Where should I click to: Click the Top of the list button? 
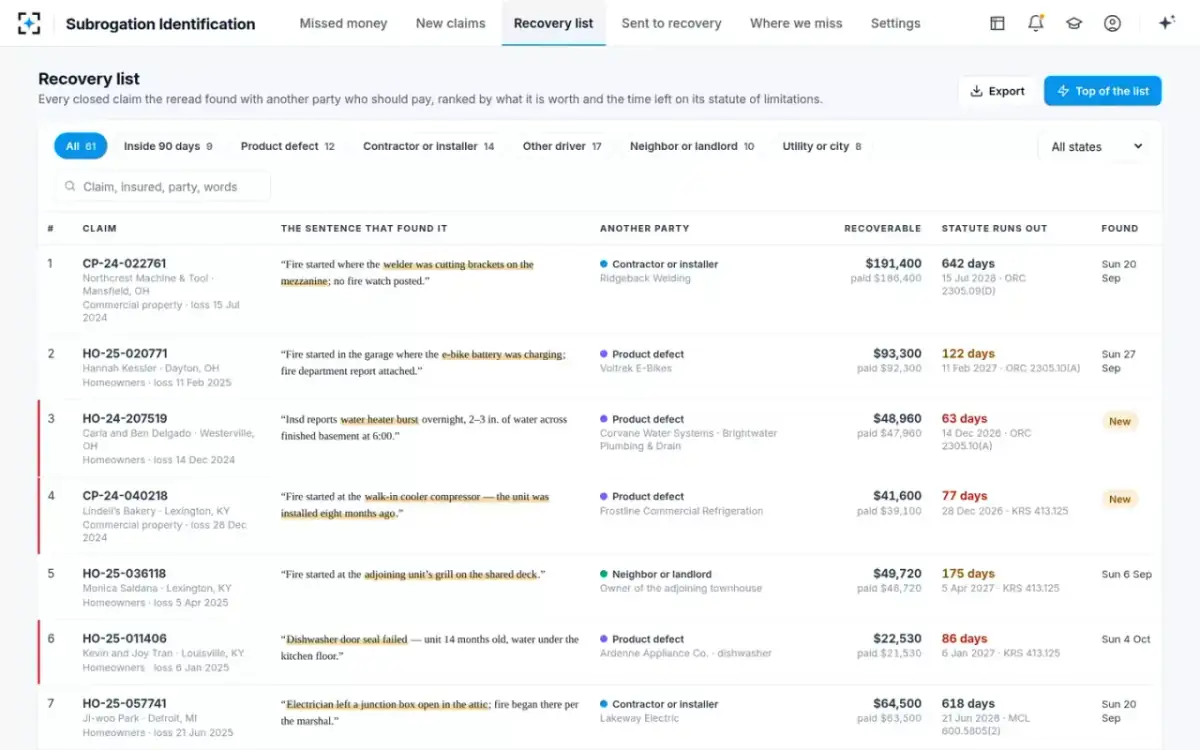tap(1103, 91)
